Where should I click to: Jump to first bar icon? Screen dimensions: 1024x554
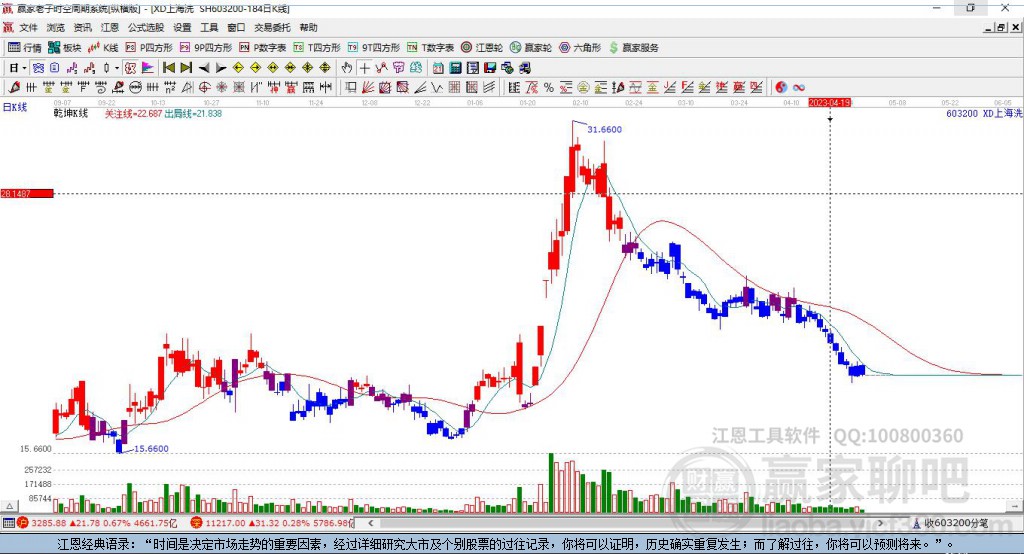[x=168, y=68]
